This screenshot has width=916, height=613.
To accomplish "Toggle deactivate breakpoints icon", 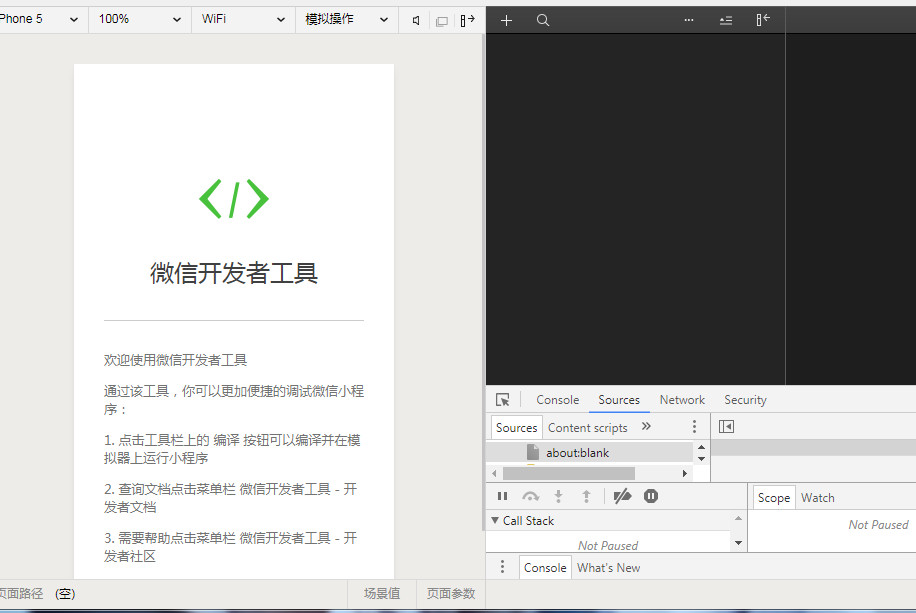I will [x=623, y=496].
